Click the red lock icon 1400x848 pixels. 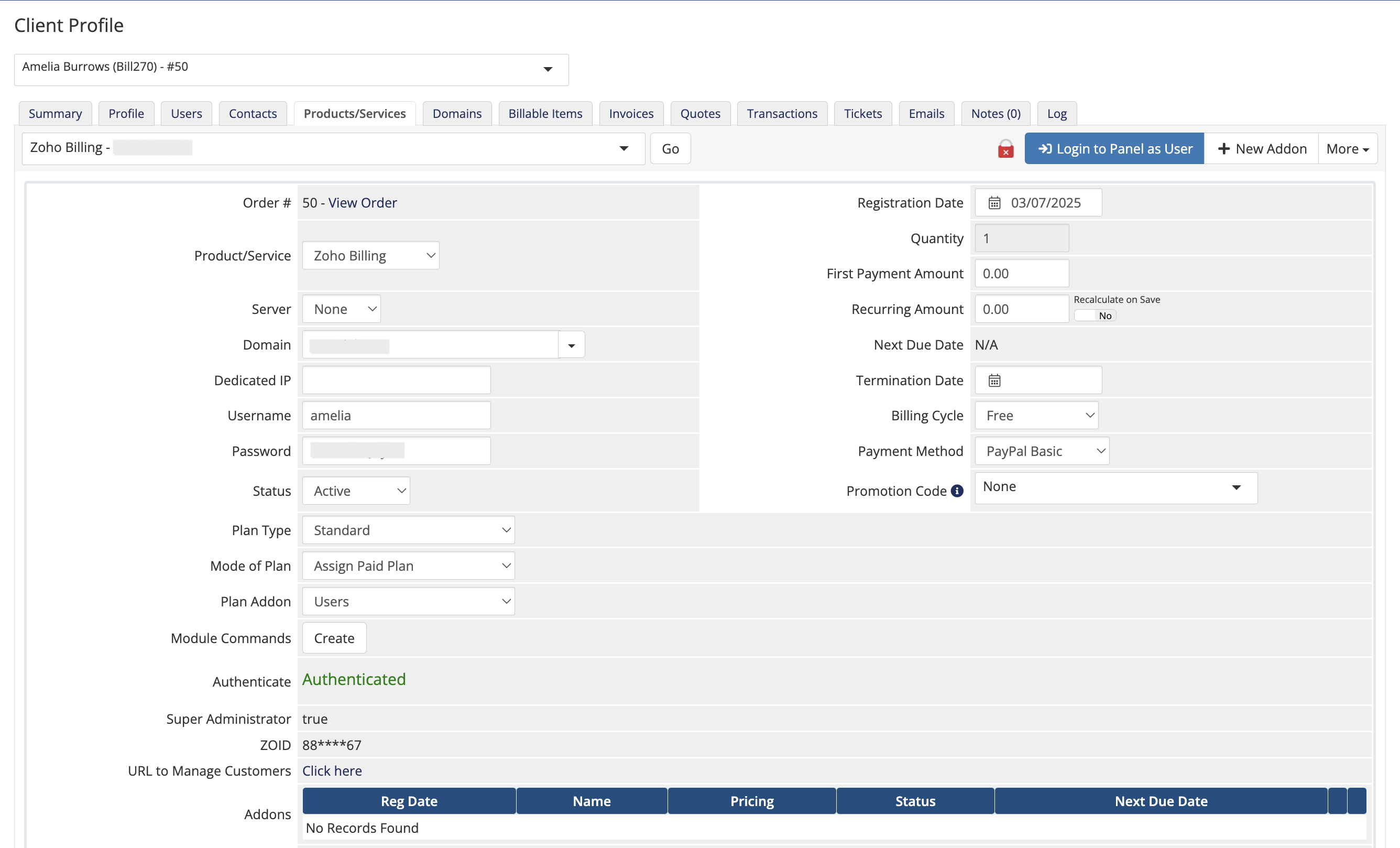1005,149
